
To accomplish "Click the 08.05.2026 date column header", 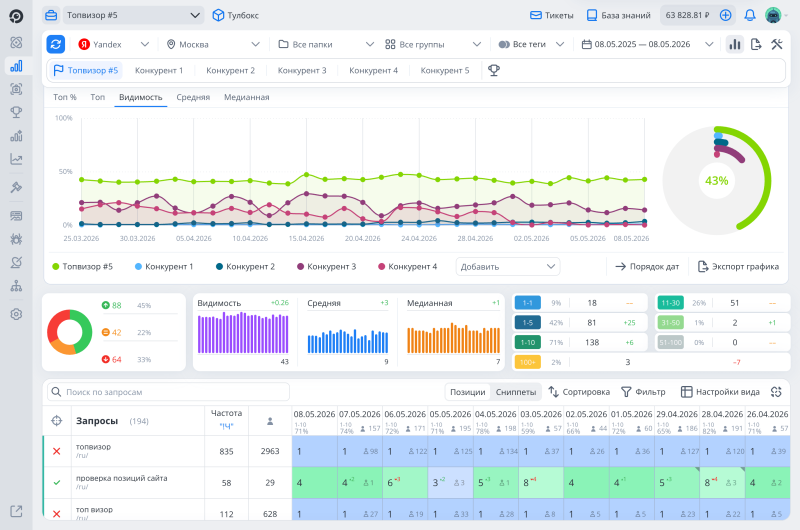I will click(x=314, y=414).
